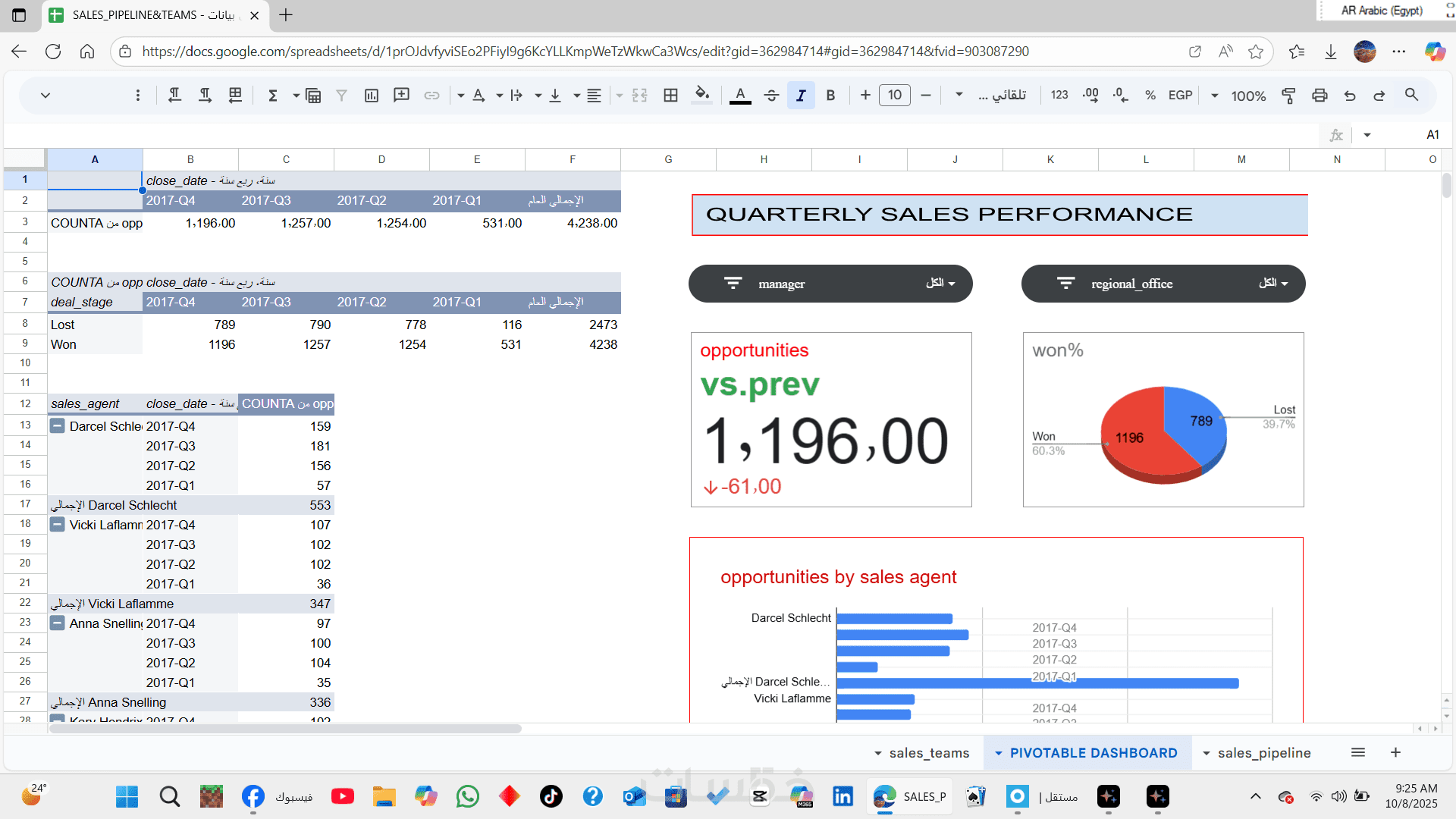The image size is (1456, 819).
Task: Format as percent
Action: [x=1150, y=96]
